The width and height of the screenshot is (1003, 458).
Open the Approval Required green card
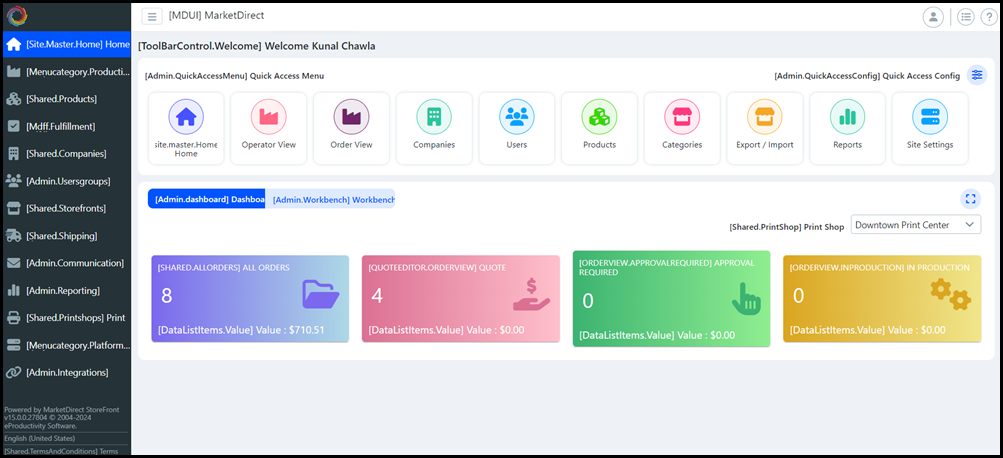(x=671, y=298)
